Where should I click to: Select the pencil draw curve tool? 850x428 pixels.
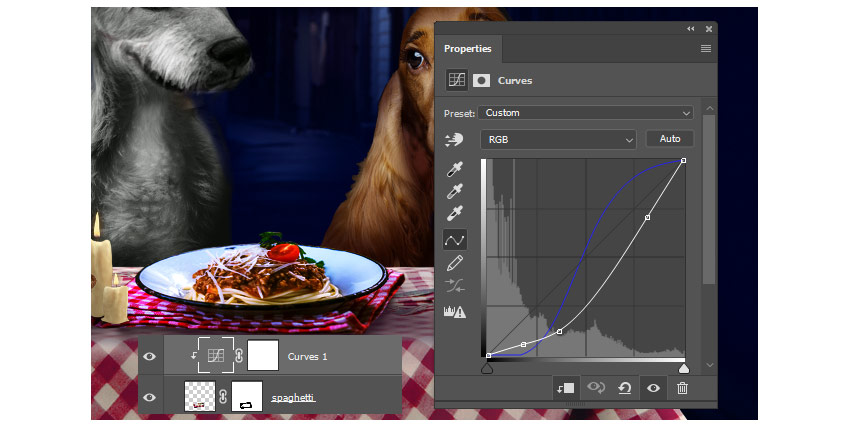coord(454,263)
